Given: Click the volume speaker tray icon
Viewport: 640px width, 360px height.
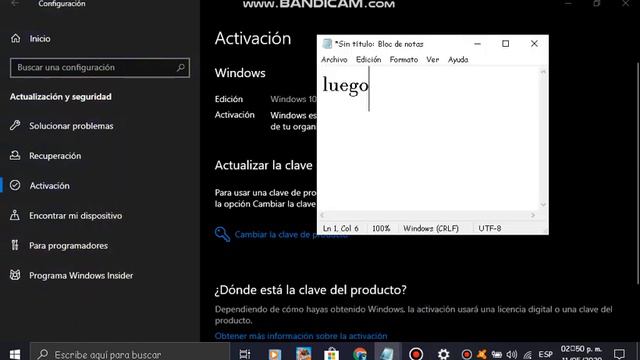Looking at the screenshot, I should (x=512, y=354).
